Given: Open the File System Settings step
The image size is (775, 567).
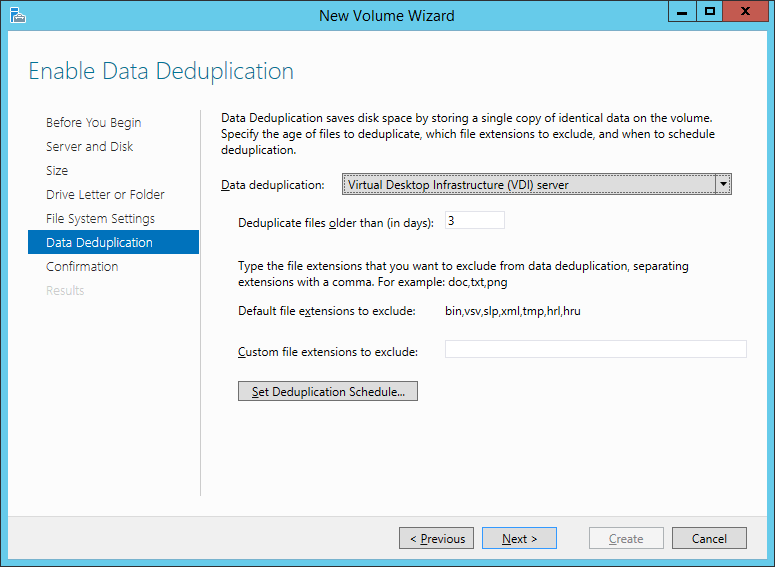Looking at the screenshot, I should click(x=100, y=218).
